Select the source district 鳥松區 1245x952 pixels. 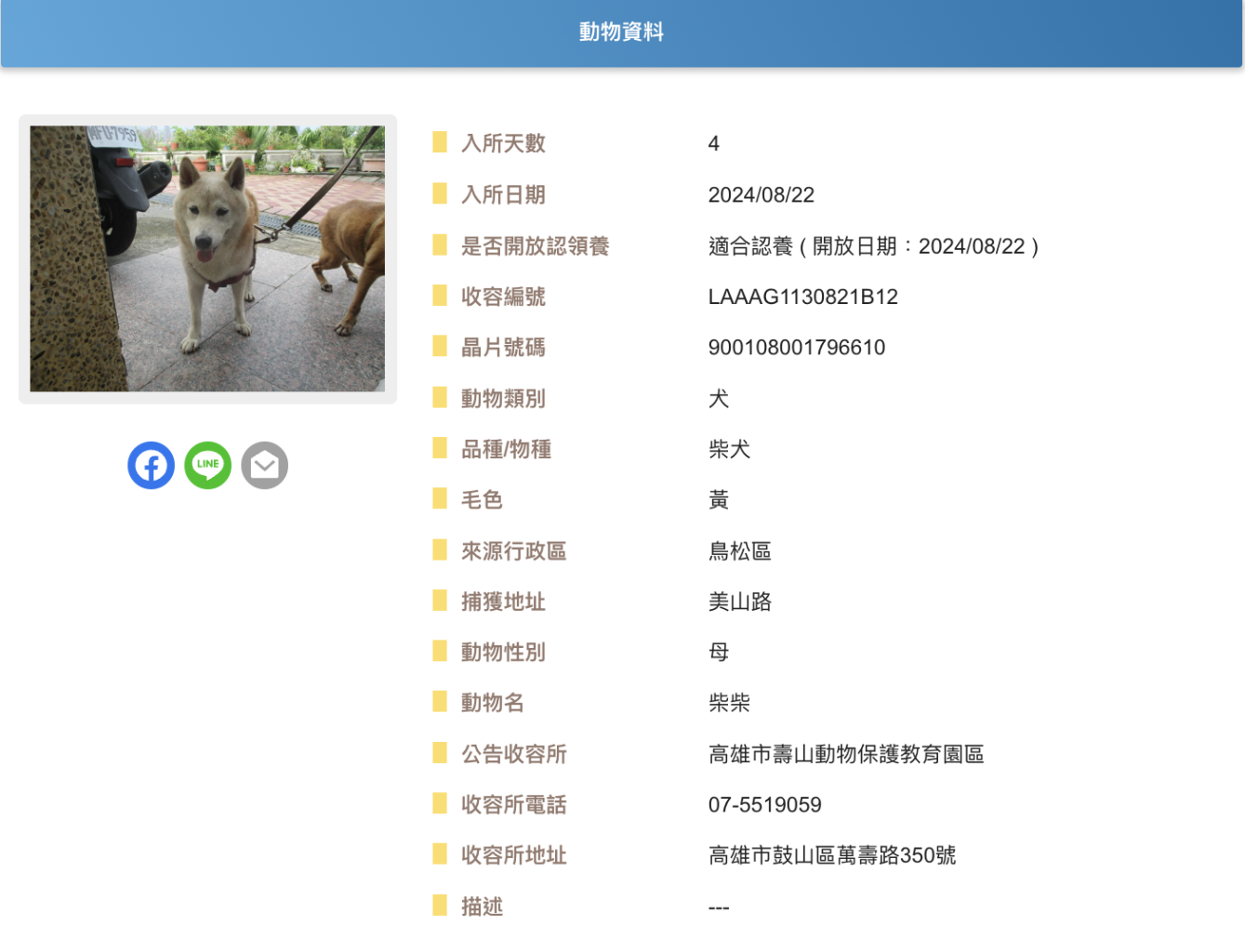click(739, 551)
